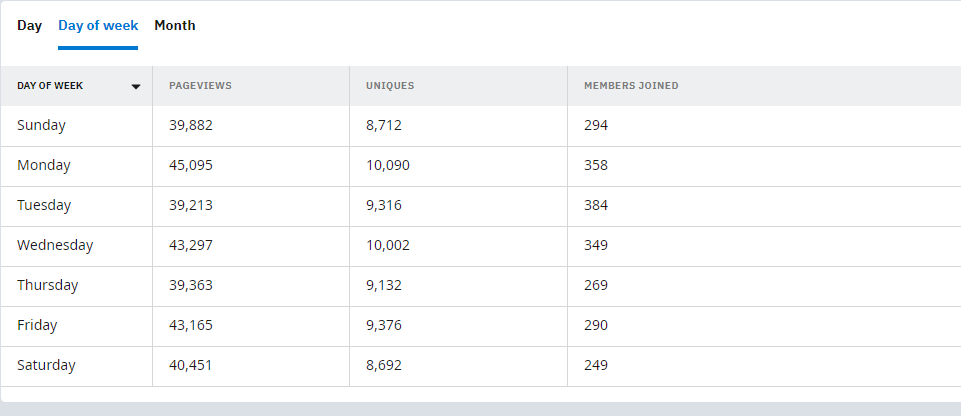Sort table by Pageviews column header
961x416 pixels.
200,86
